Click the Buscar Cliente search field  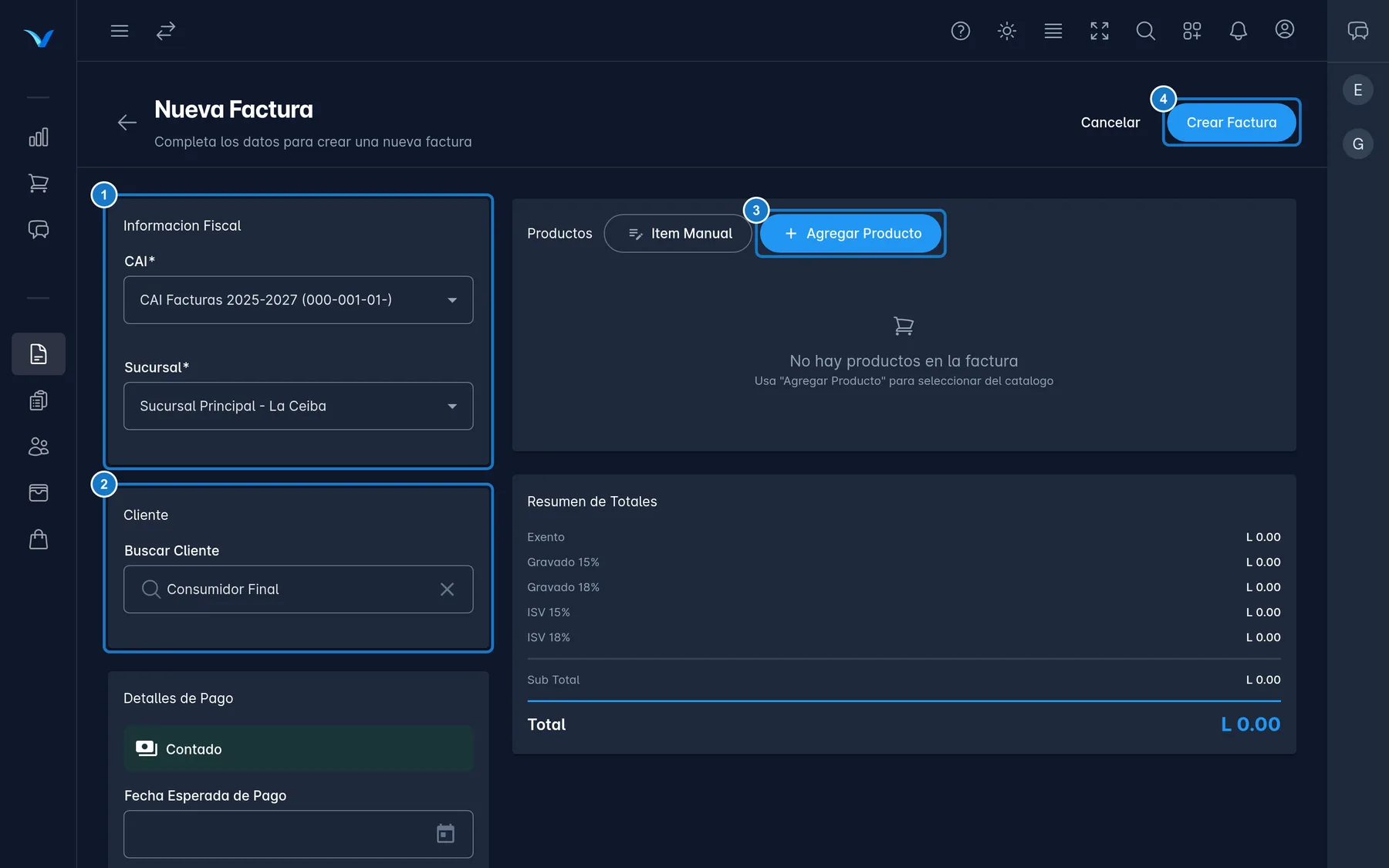[299, 589]
